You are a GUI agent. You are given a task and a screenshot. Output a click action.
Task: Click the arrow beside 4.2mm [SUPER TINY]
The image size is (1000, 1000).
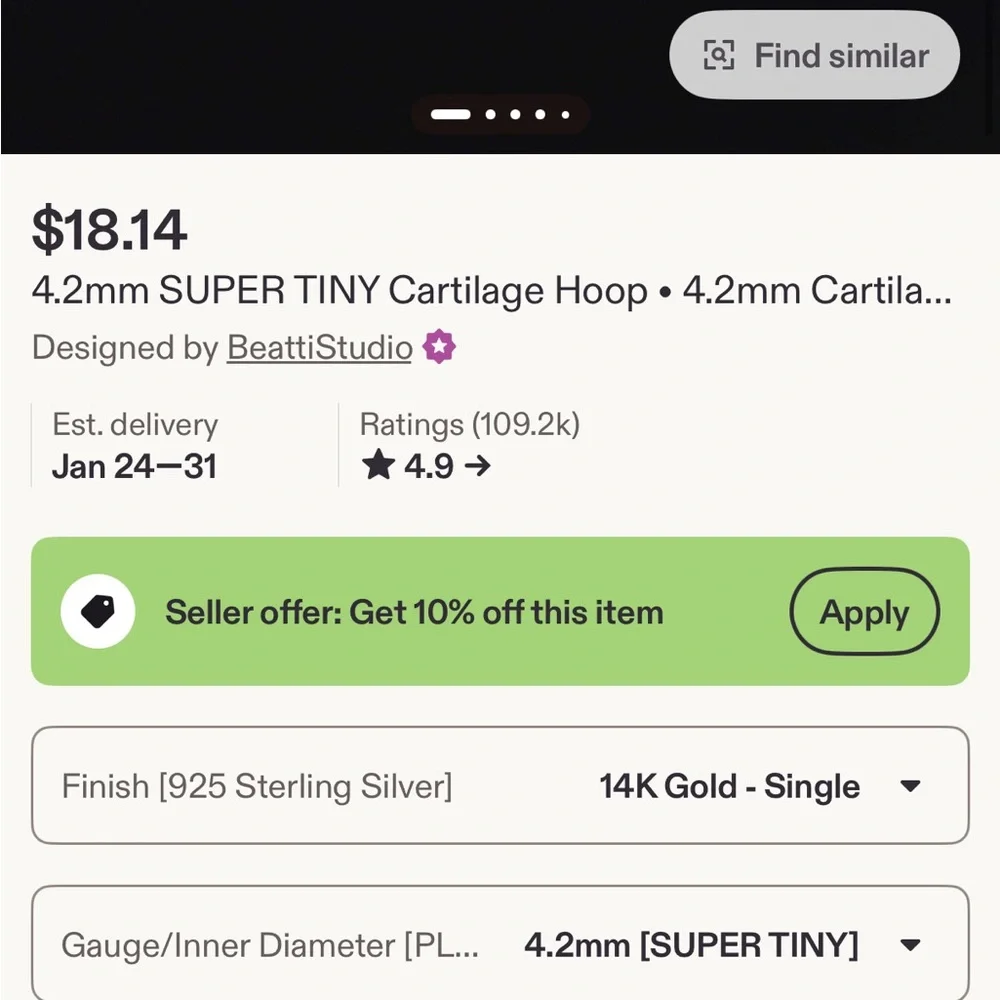[x=910, y=944]
